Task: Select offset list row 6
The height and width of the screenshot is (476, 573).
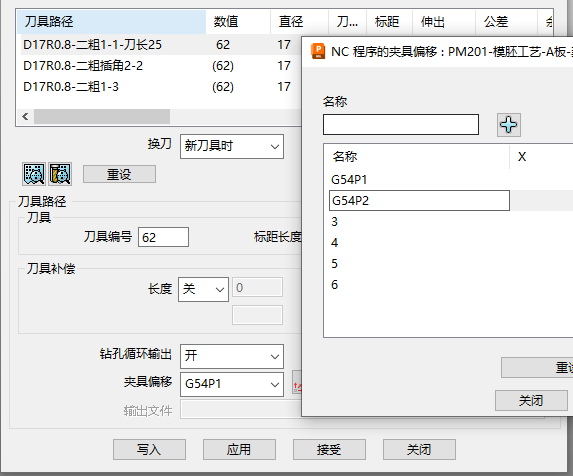Action: (448, 285)
